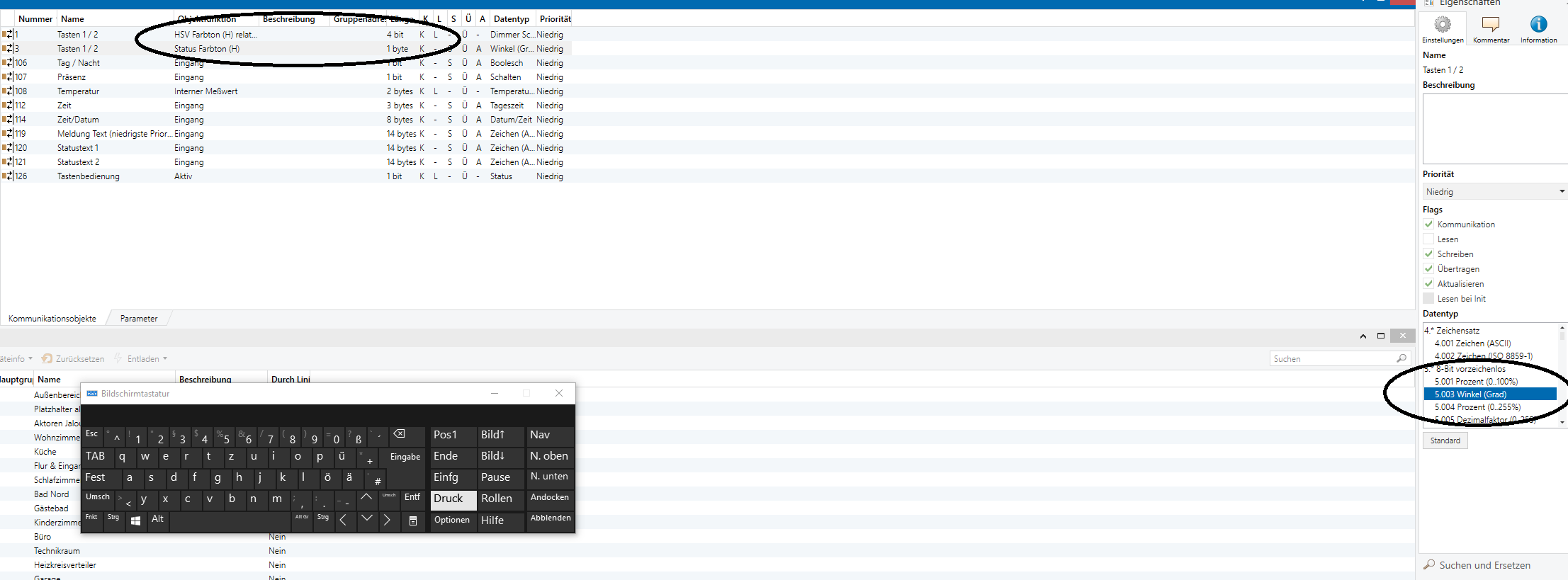1568x580 pixels.
Task: Switch to the Parameter tab
Action: point(139,319)
